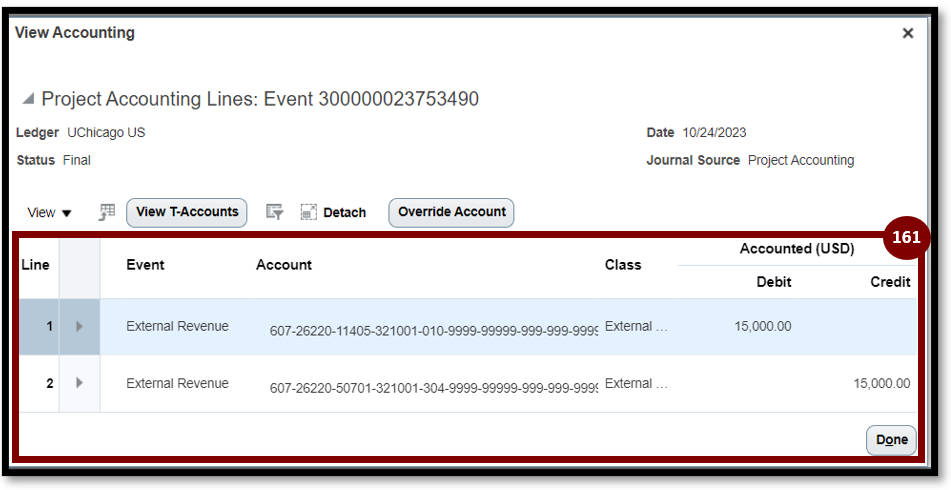951x490 pixels.
Task: Open the View dropdown menu
Action: tap(49, 213)
